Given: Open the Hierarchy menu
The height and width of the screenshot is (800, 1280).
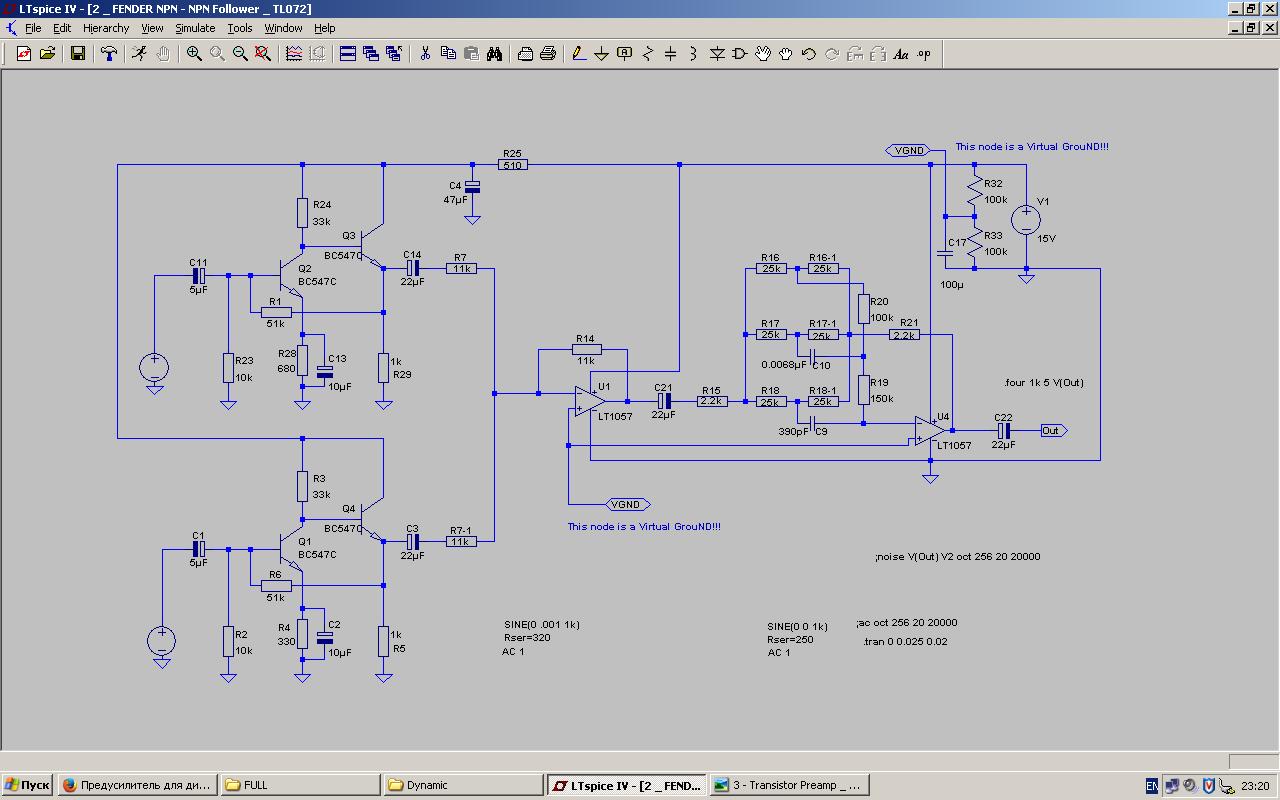Looking at the screenshot, I should 105,28.
